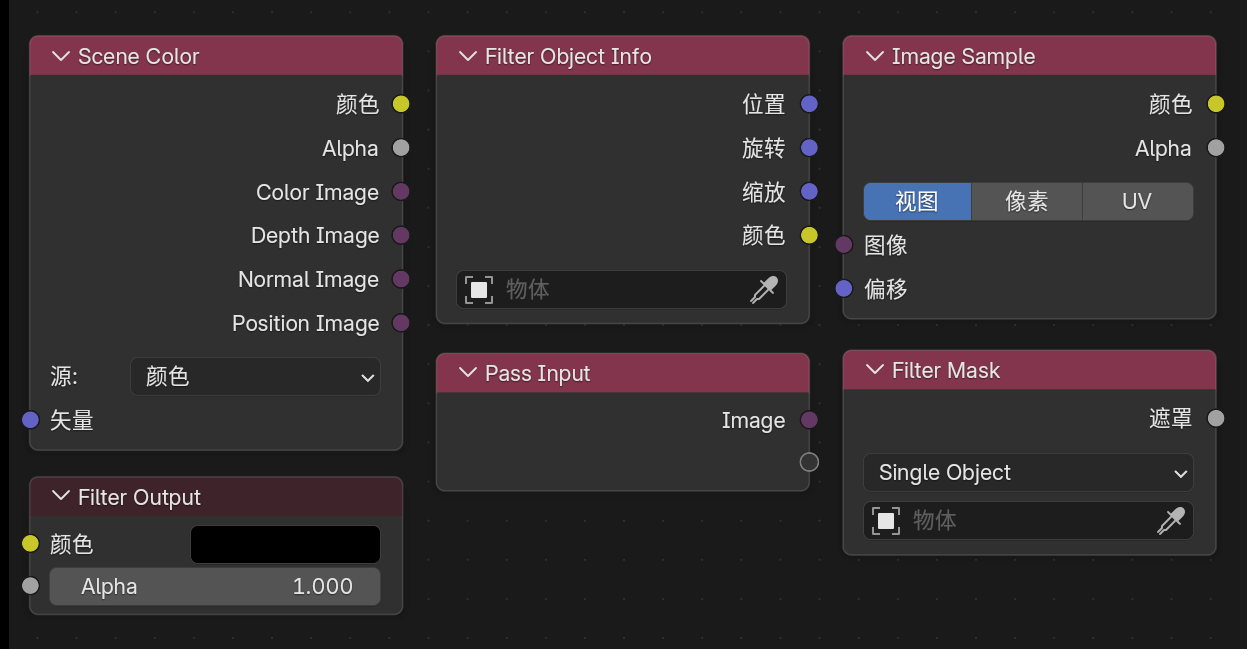Click the Alpha input socket of Filter Output
This screenshot has width=1247, height=649.
pos(31,586)
